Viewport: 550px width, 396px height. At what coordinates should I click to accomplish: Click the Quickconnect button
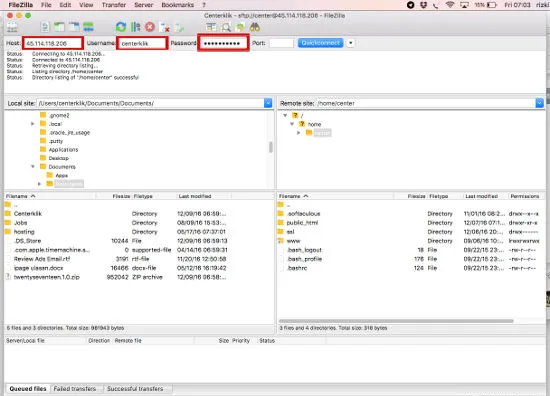click(321, 43)
